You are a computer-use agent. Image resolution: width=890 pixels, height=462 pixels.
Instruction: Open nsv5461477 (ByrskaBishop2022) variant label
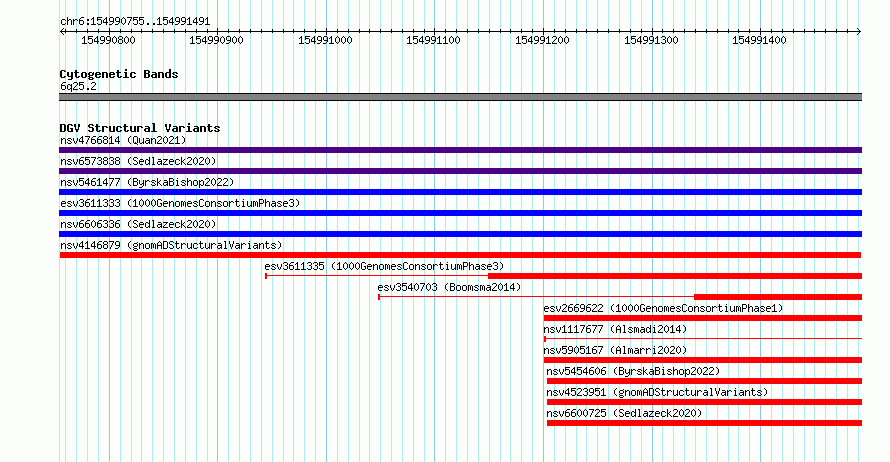[x=147, y=182]
